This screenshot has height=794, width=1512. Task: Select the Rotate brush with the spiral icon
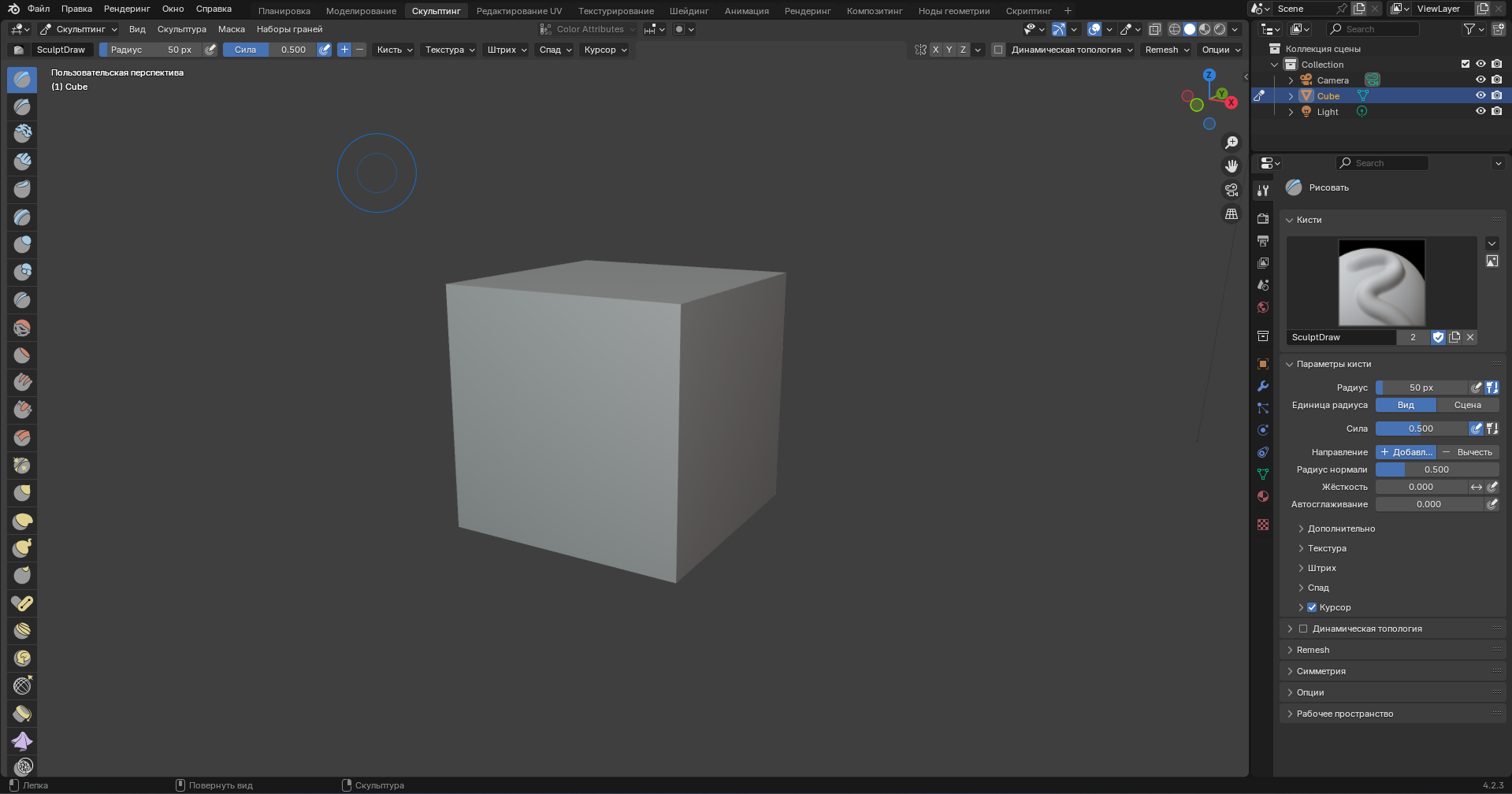[x=22, y=659]
